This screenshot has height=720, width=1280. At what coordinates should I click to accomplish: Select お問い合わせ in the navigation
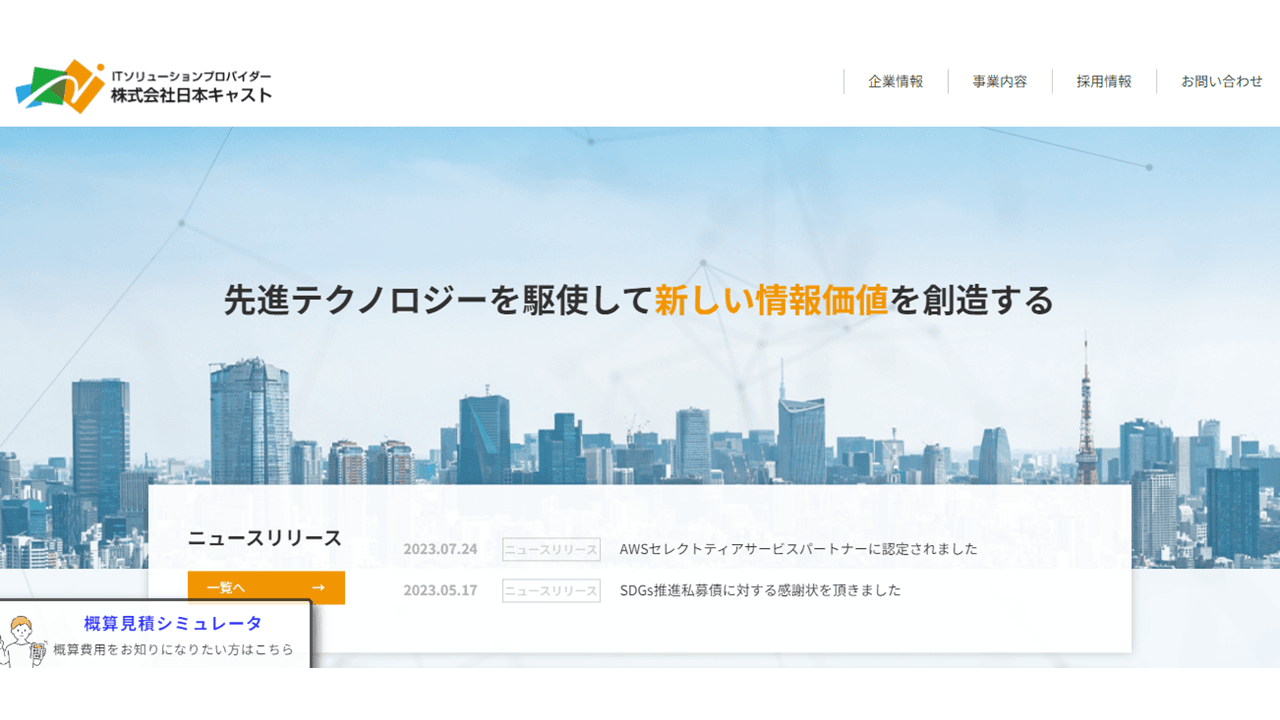point(1221,82)
